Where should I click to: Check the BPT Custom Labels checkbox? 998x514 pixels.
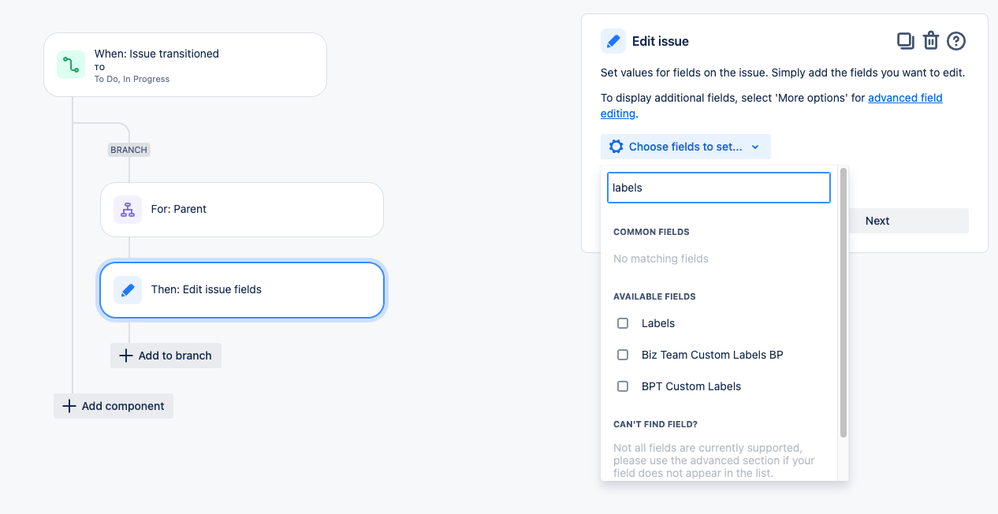point(622,386)
